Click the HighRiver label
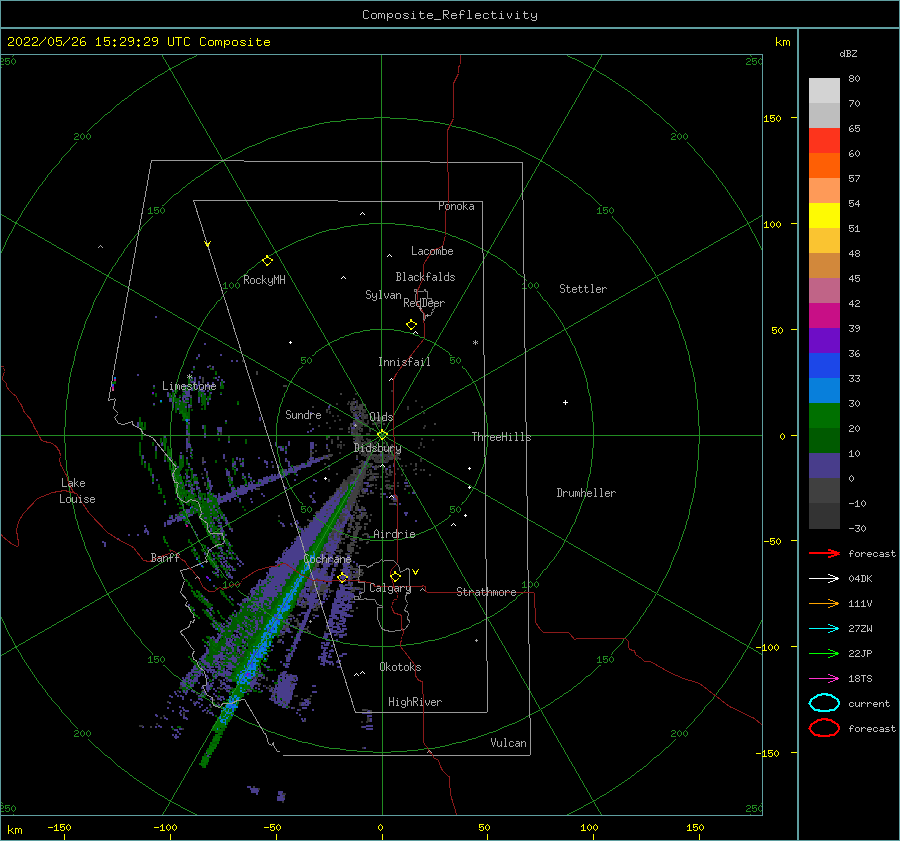This screenshot has height=841, width=900. (x=415, y=702)
